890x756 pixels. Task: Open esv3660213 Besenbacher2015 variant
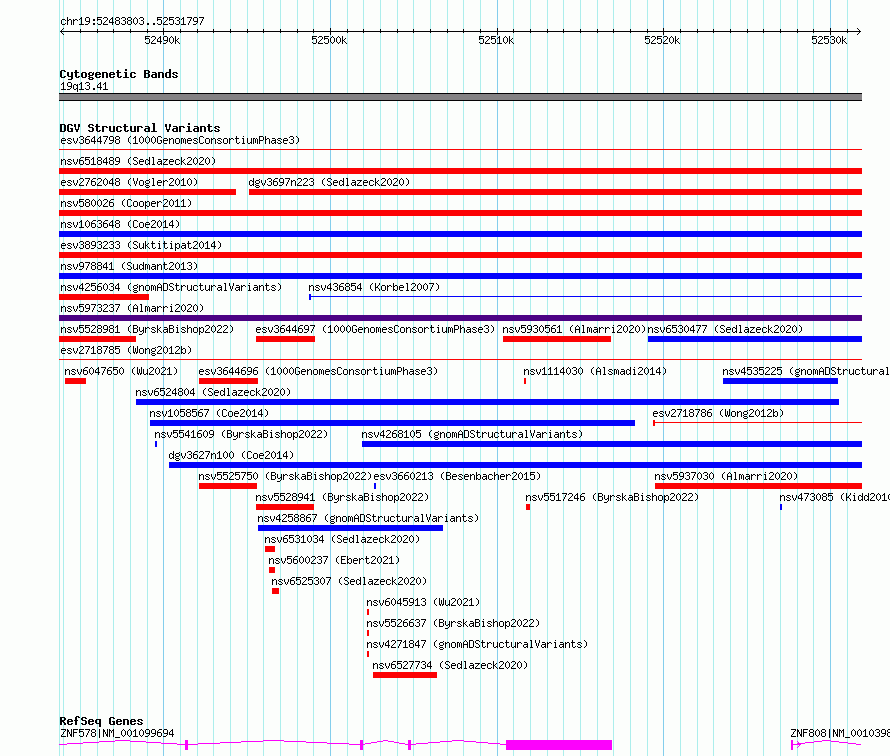pyautogui.click(x=375, y=486)
